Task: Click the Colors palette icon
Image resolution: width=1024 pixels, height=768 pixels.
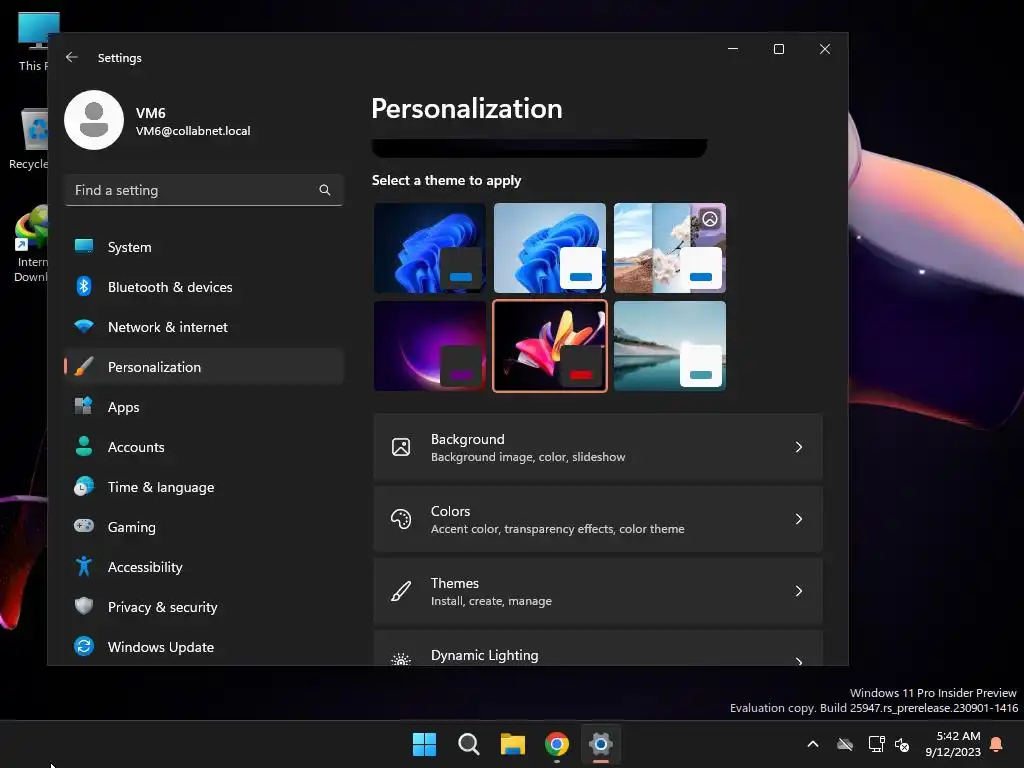Action: pos(401,519)
